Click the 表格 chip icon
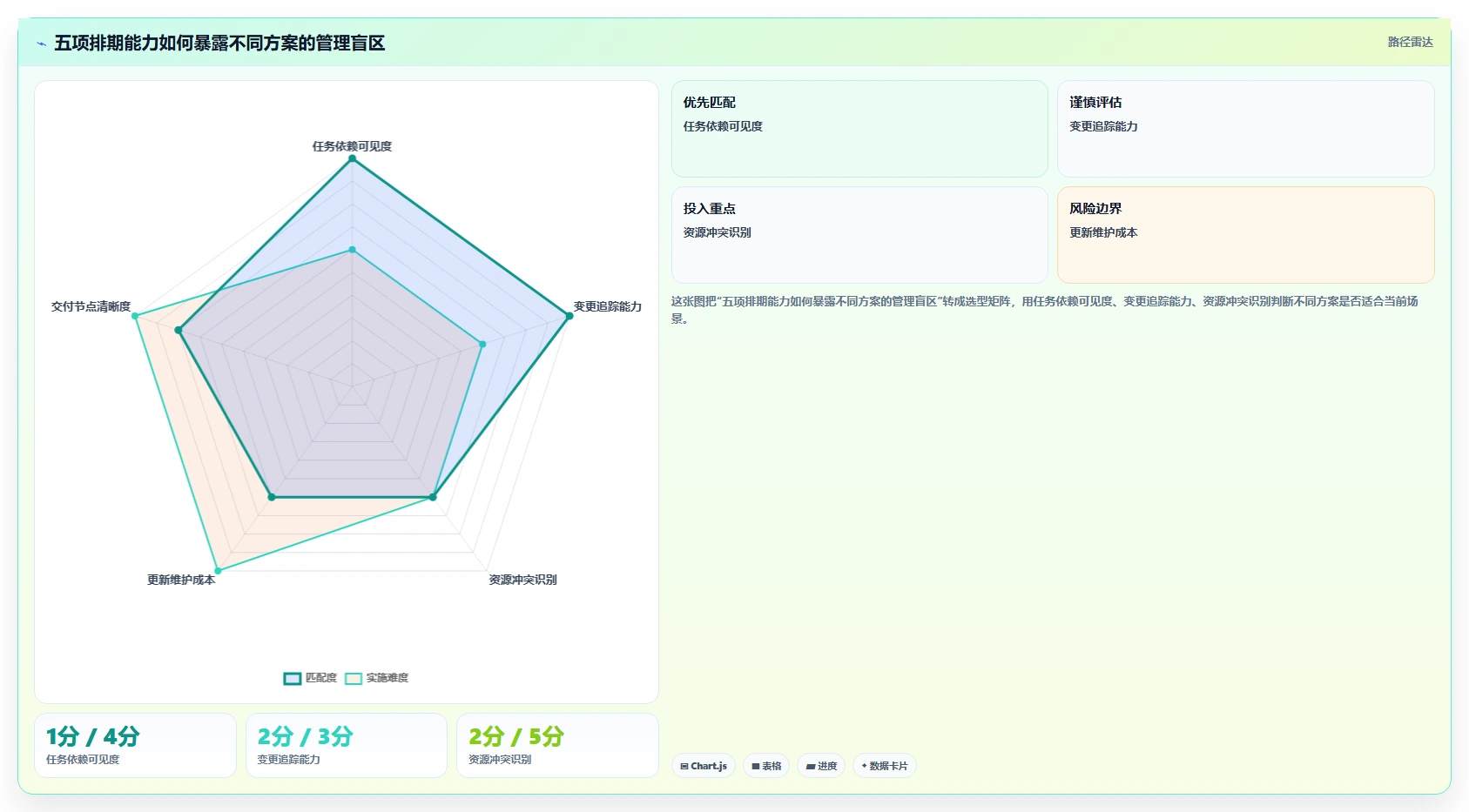Image resolution: width=1469 pixels, height=812 pixels. (x=756, y=767)
